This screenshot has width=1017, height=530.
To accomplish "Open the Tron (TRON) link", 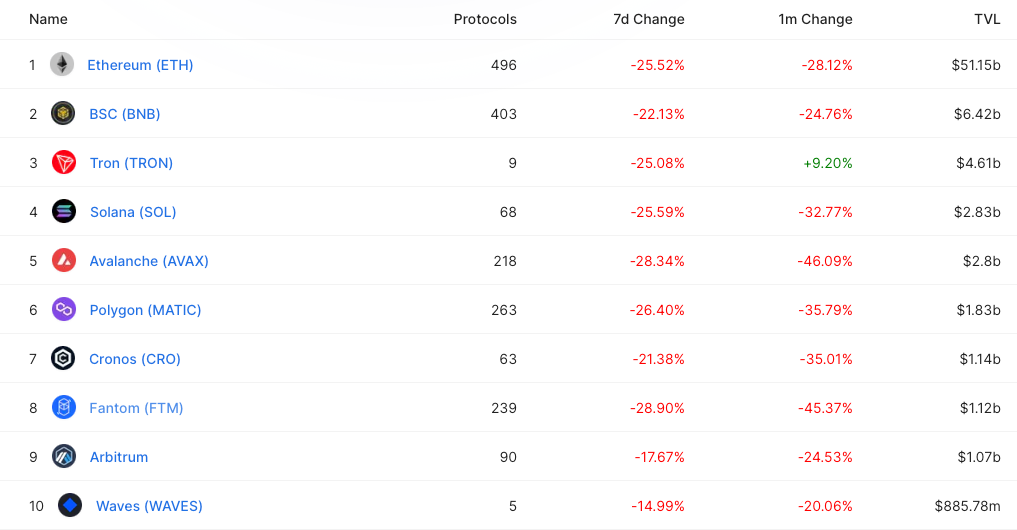I will [131, 163].
